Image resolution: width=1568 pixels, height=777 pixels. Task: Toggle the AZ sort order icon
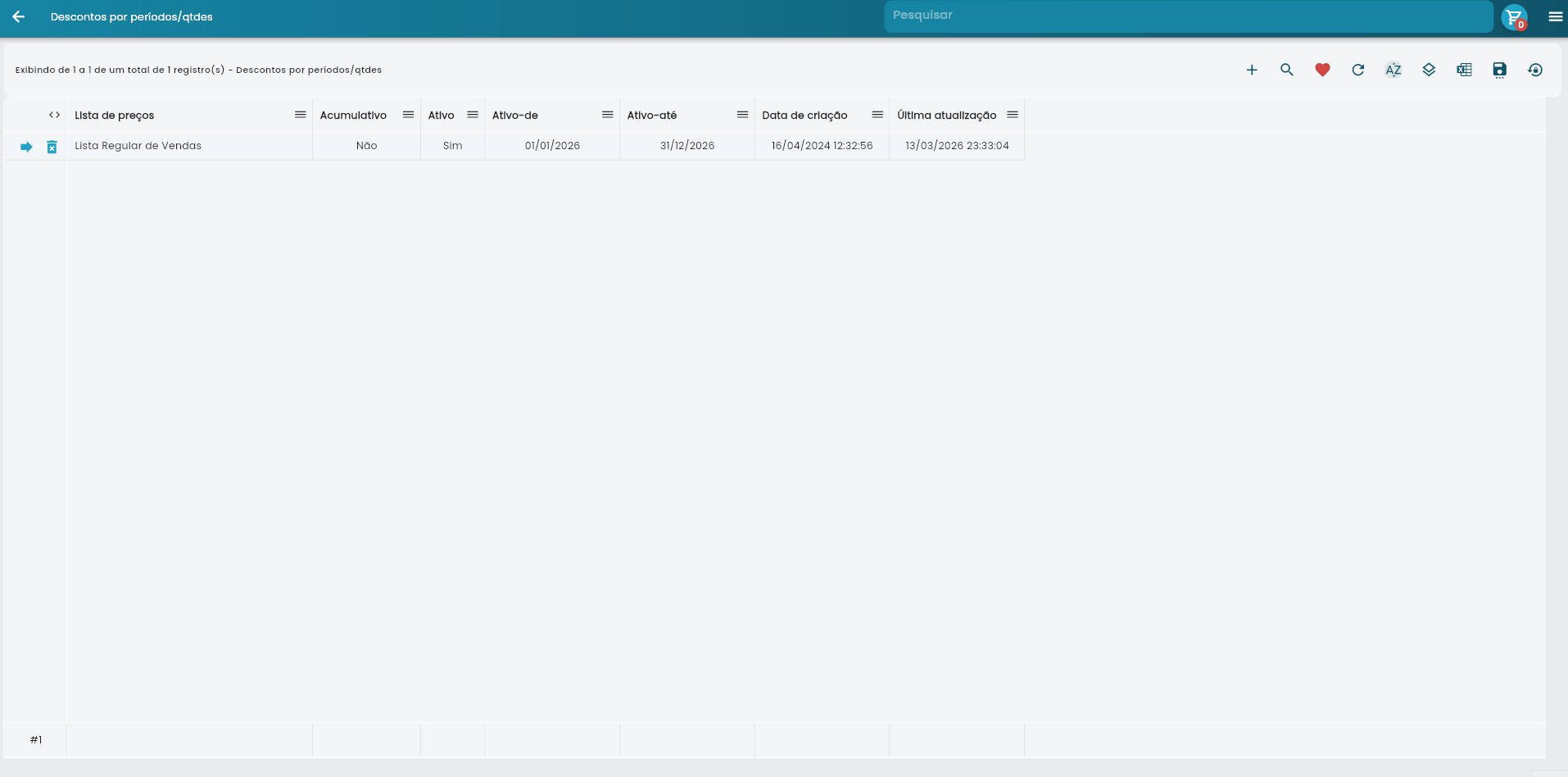1393,70
